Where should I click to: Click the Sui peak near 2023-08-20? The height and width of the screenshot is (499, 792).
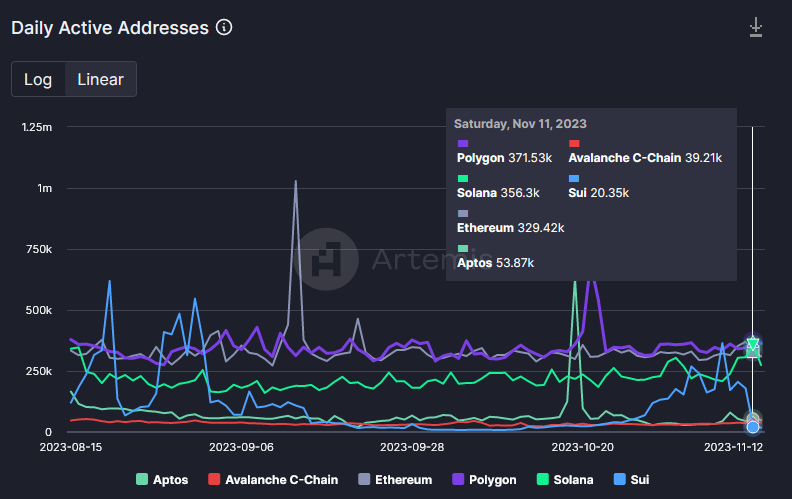(x=110, y=281)
